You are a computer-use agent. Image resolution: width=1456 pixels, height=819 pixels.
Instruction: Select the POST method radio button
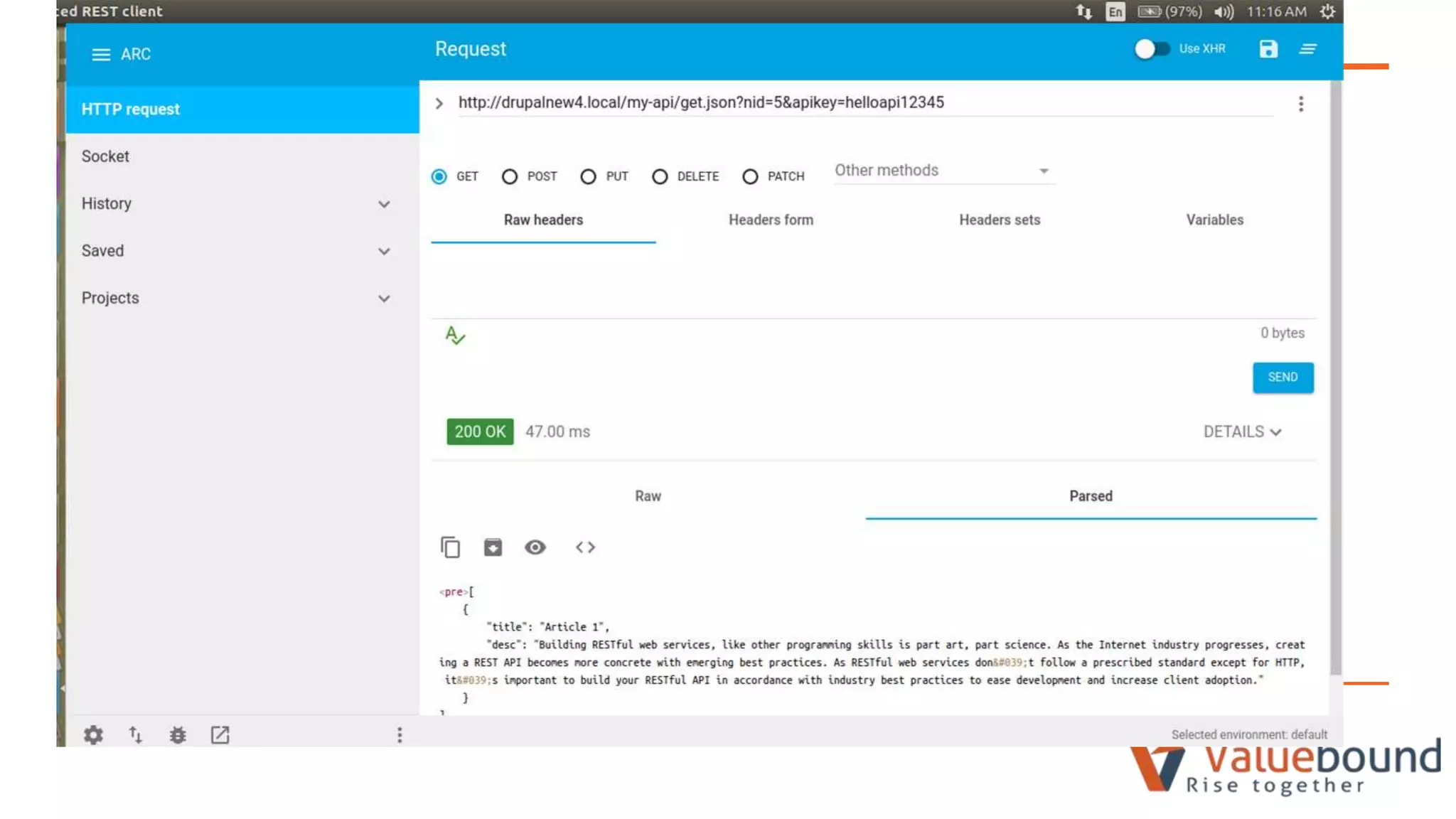coord(510,176)
